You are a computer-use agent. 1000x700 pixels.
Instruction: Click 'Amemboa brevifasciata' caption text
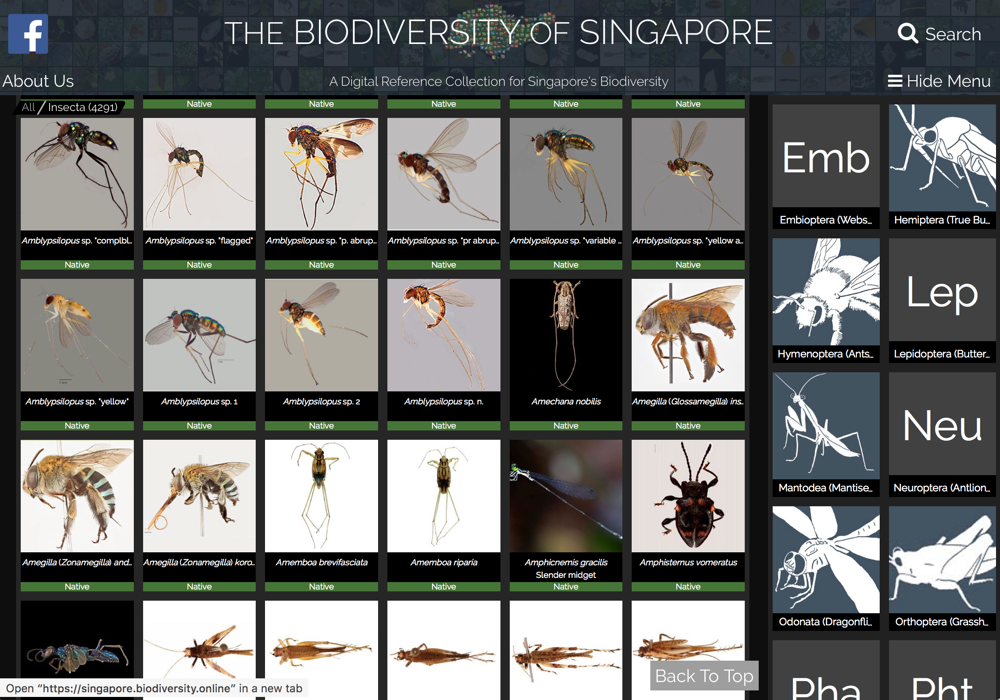click(x=321, y=562)
